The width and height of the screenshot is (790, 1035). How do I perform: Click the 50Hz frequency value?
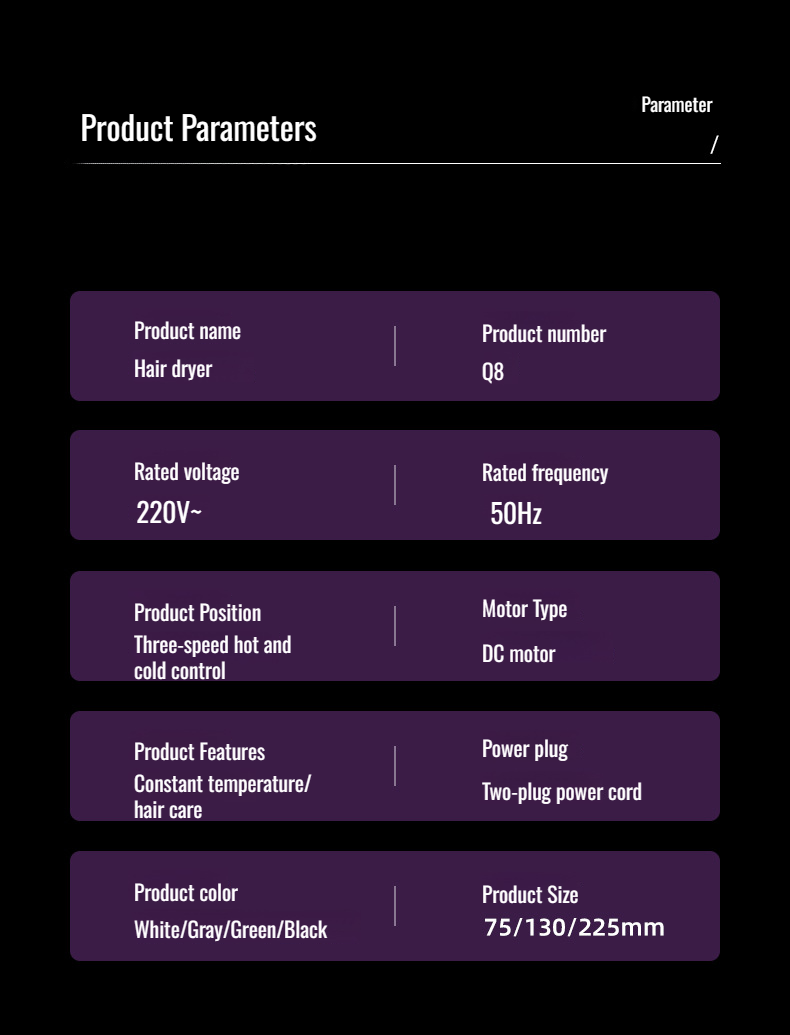[515, 514]
